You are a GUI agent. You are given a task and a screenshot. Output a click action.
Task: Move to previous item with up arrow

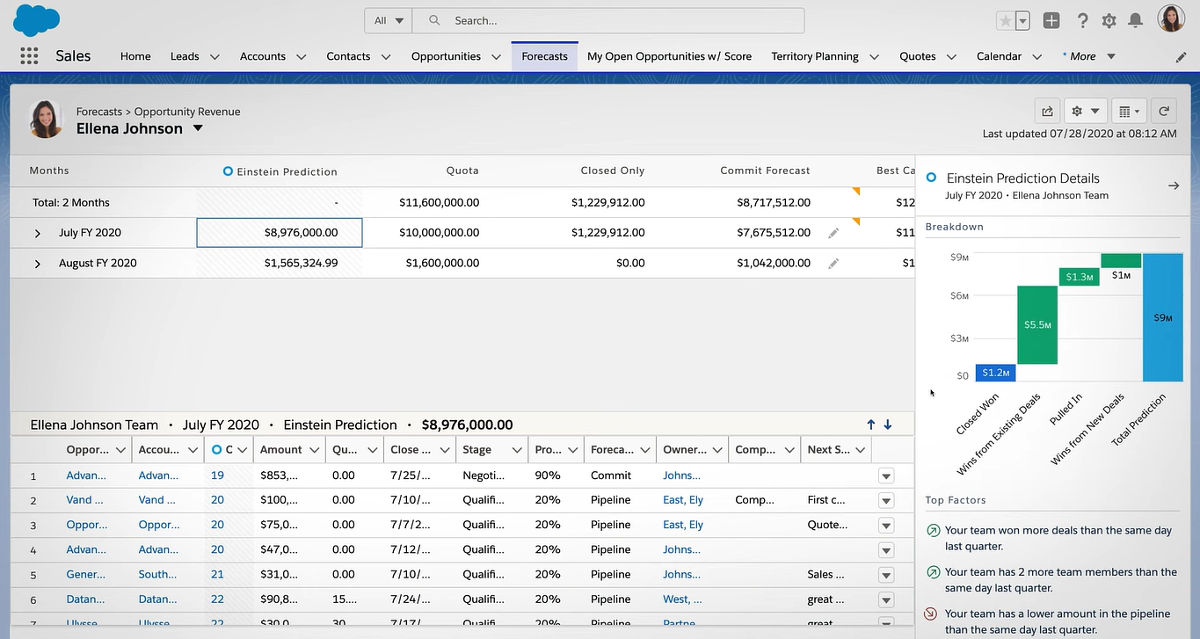871,425
